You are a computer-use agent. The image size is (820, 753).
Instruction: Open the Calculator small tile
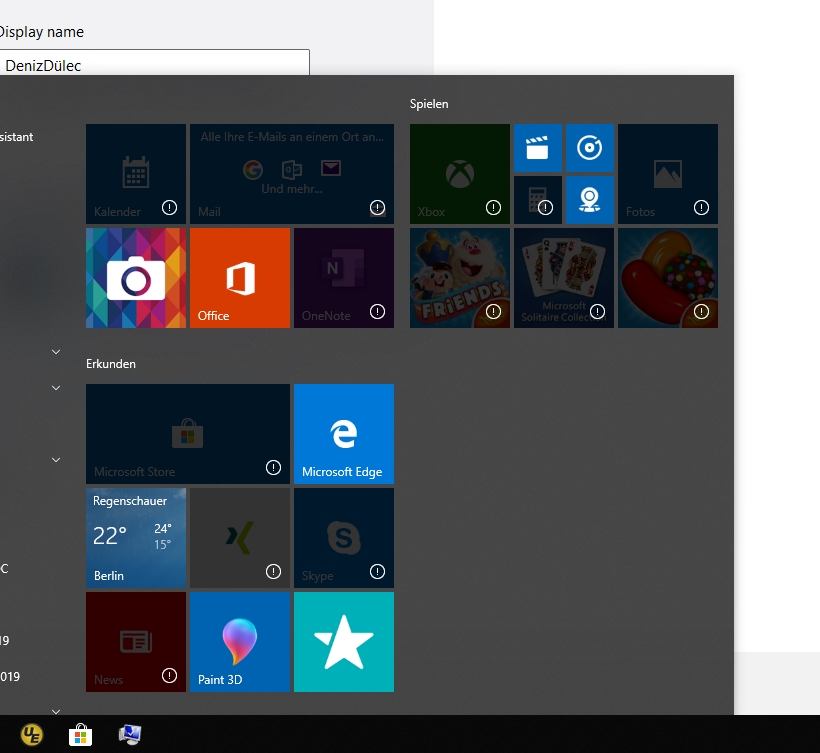[x=538, y=200]
